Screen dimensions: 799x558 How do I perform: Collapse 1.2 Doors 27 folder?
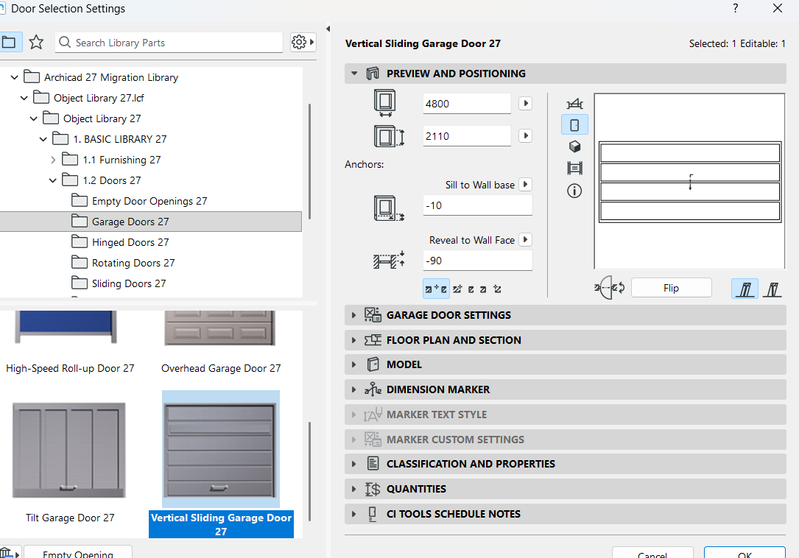[x=53, y=180]
